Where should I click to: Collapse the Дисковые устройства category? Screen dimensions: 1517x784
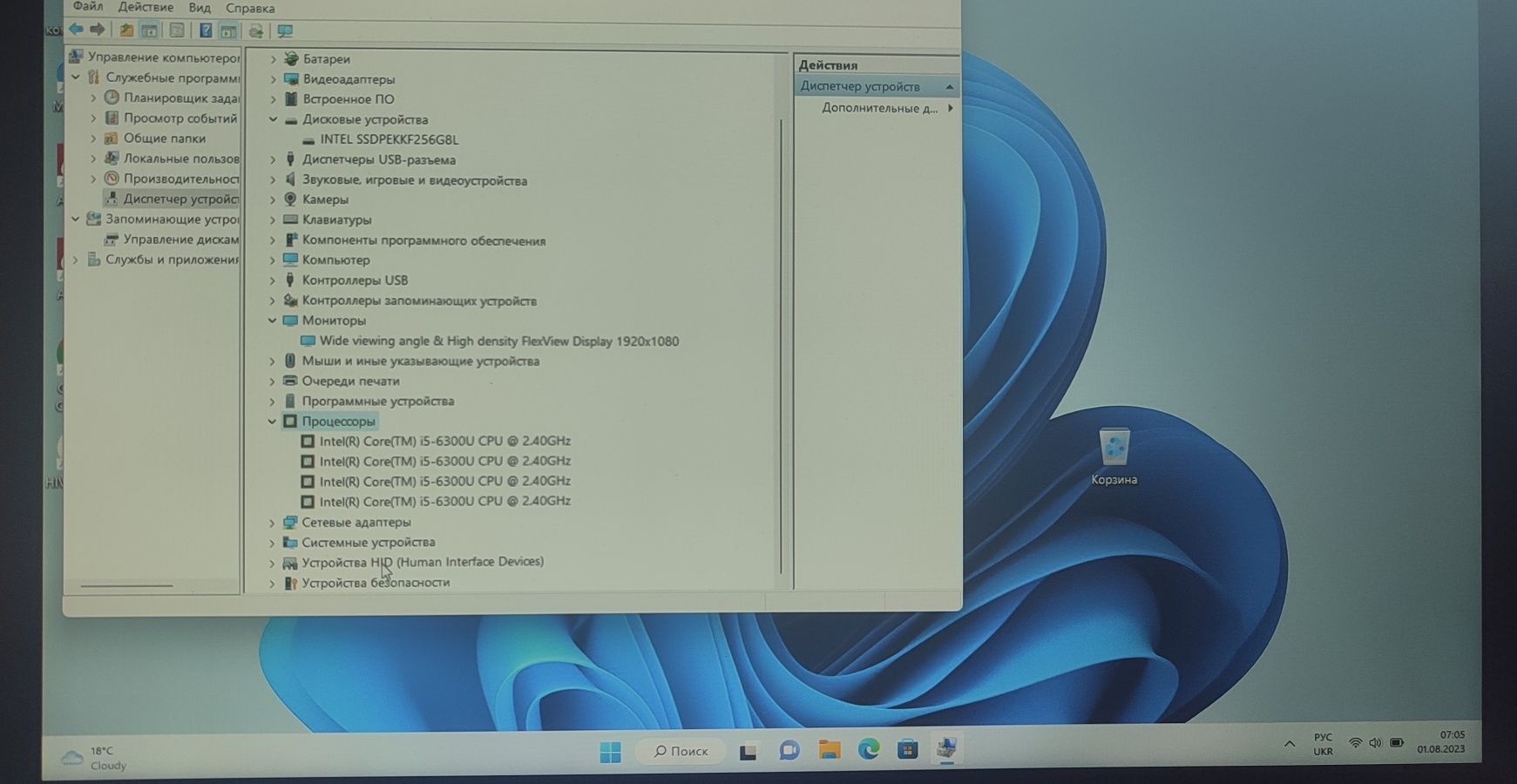[x=273, y=119]
